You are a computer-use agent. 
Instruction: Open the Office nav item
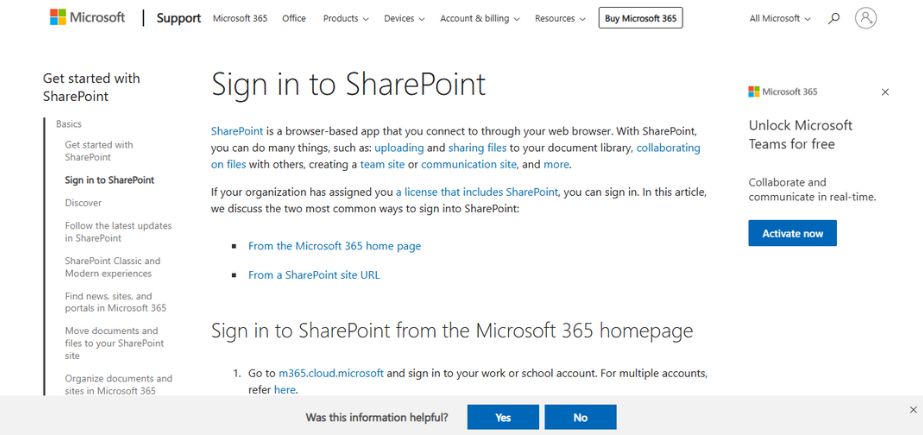(x=294, y=19)
